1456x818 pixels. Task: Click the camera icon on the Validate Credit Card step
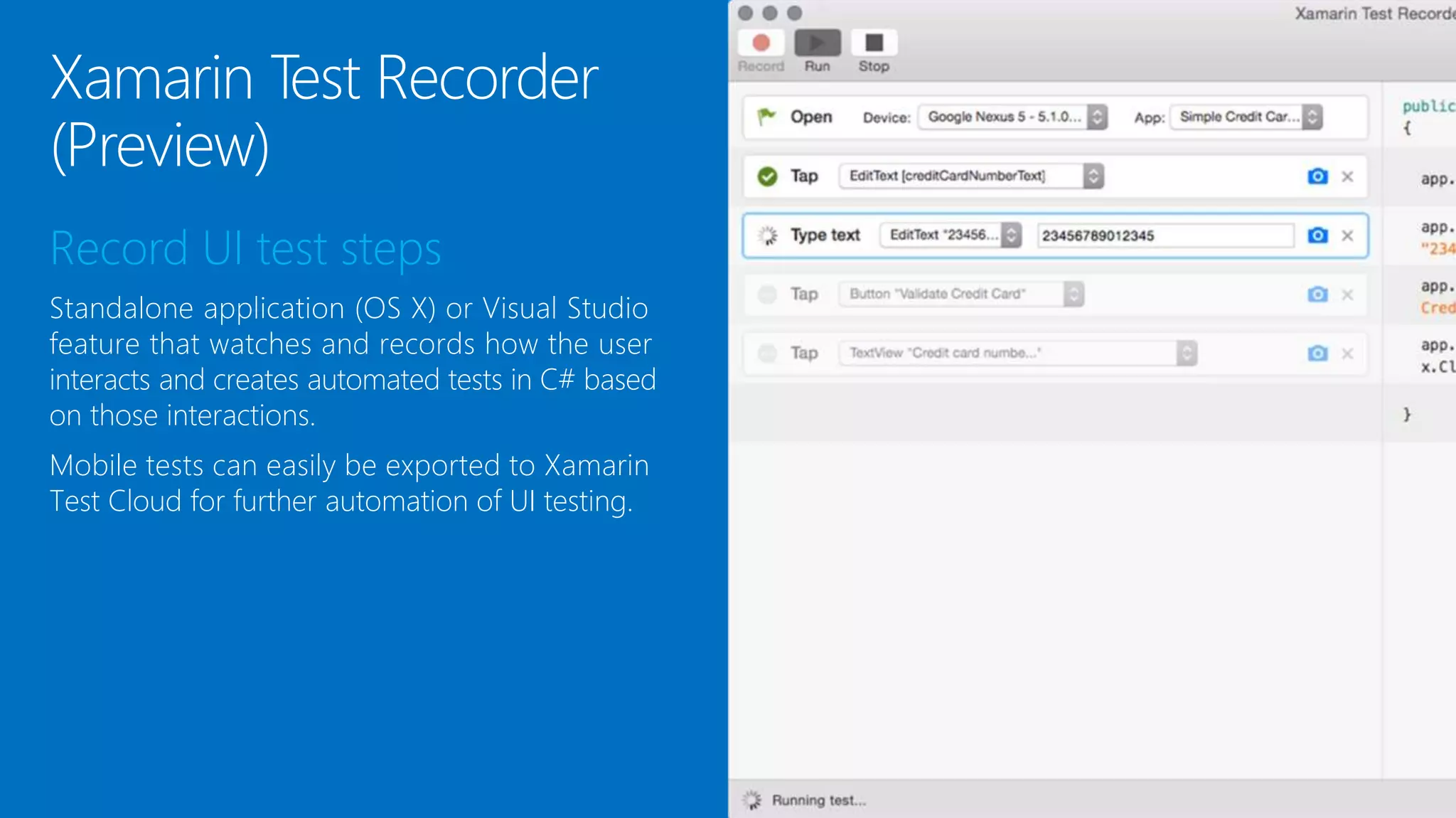point(1317,294)
